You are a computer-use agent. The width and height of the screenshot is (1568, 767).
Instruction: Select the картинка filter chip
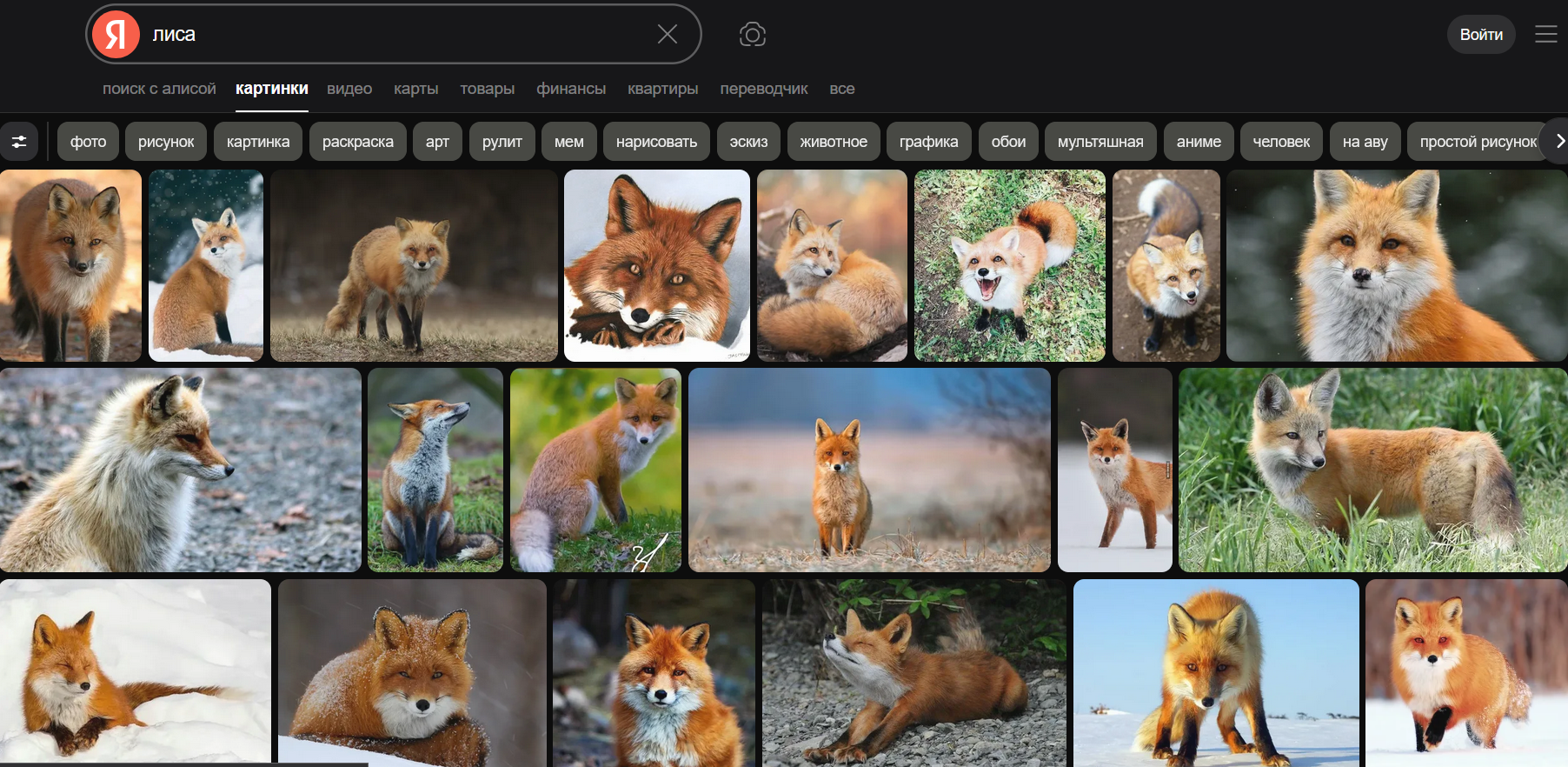(x=258, y=141)
